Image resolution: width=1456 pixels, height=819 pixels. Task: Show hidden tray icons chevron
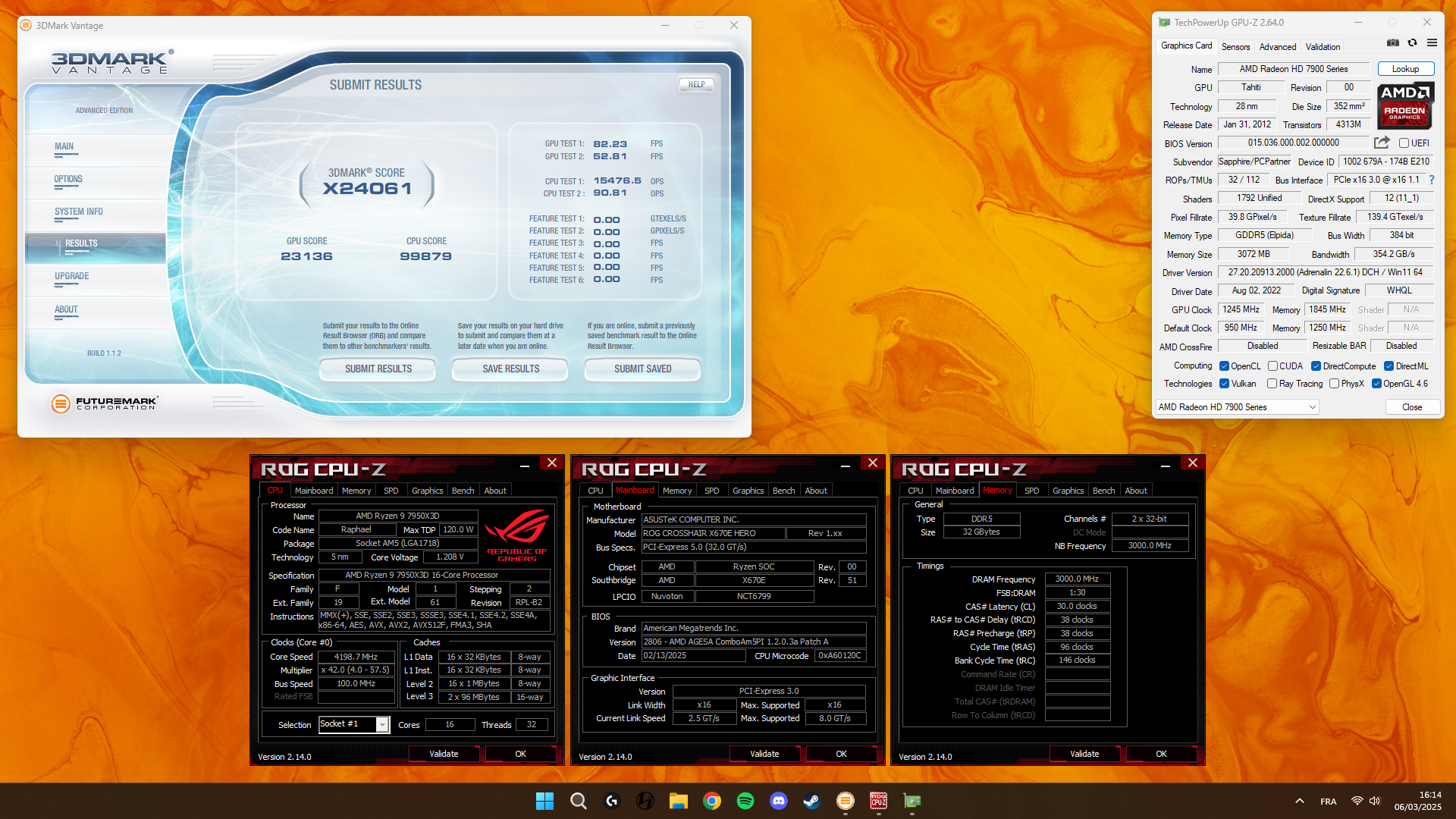(1299, 801)
